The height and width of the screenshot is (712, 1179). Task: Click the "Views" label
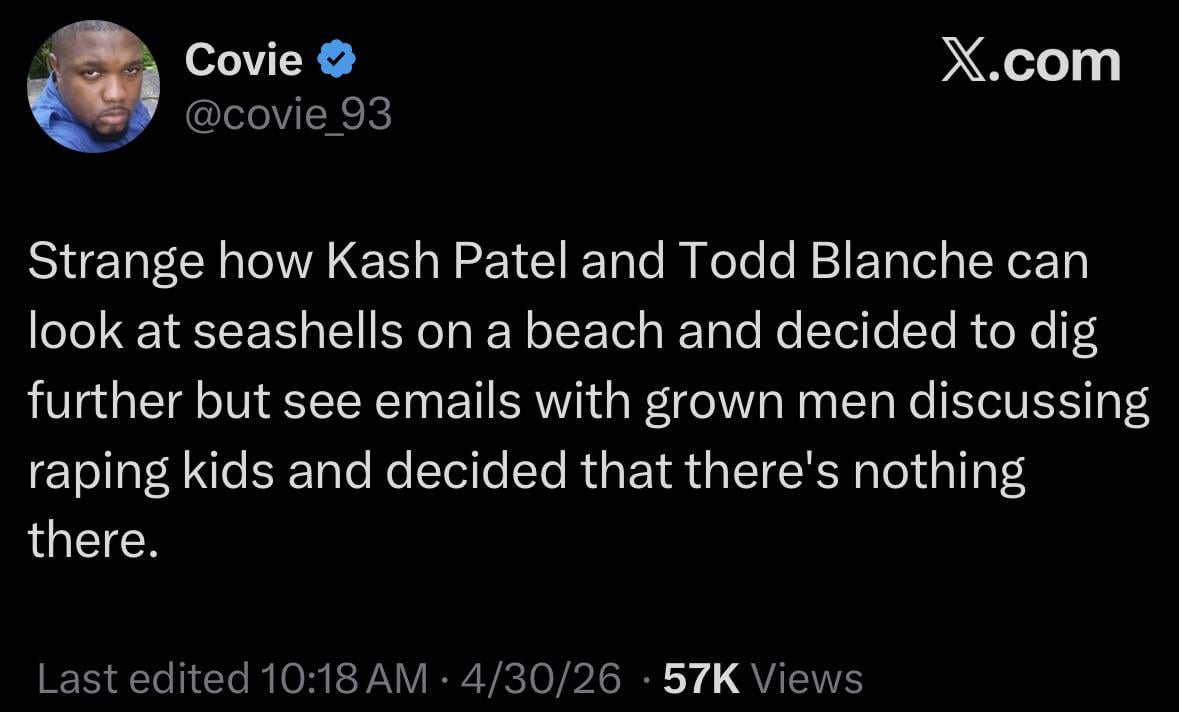pos(806,679)
